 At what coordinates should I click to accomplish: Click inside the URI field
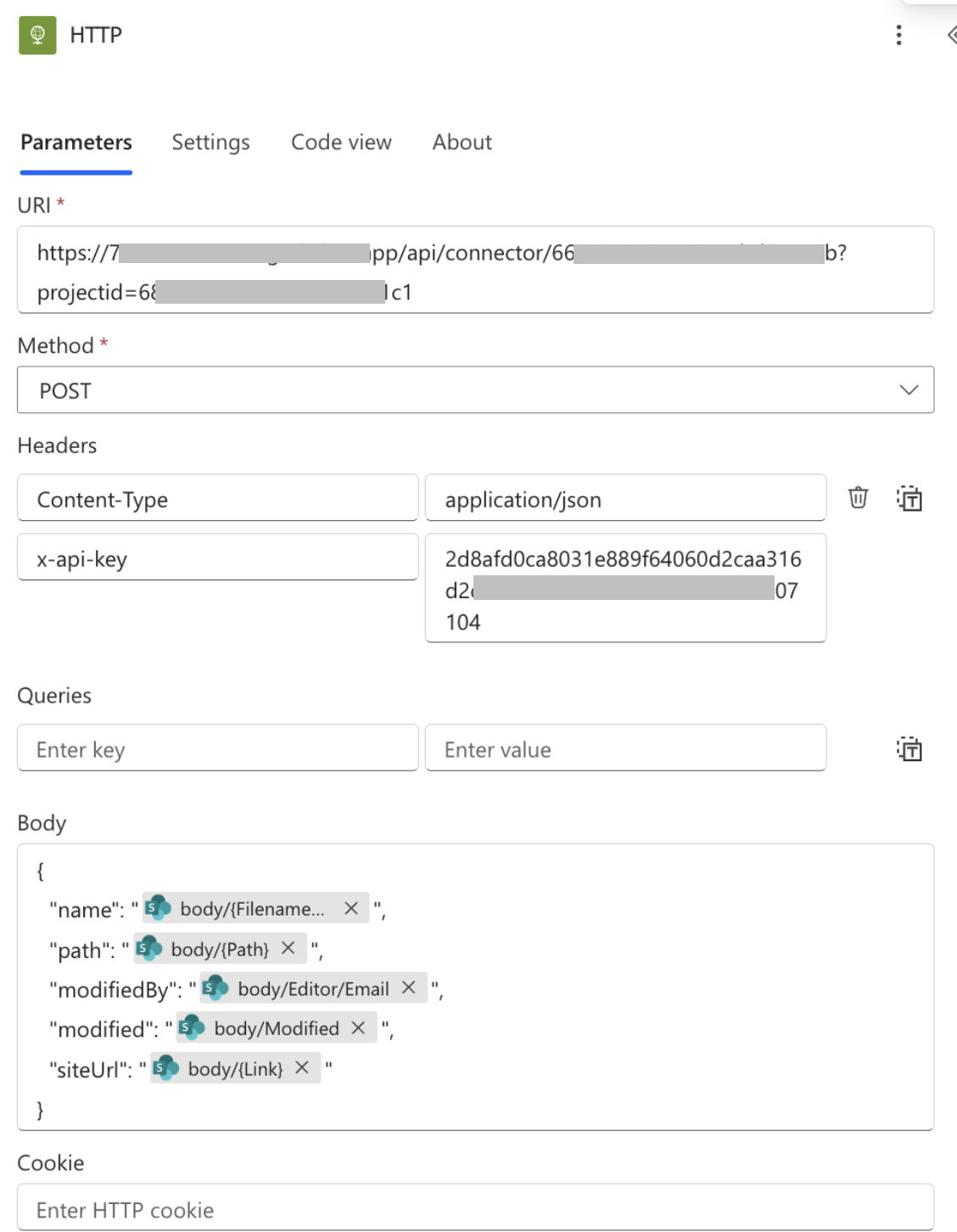click(x=475, y=269)
